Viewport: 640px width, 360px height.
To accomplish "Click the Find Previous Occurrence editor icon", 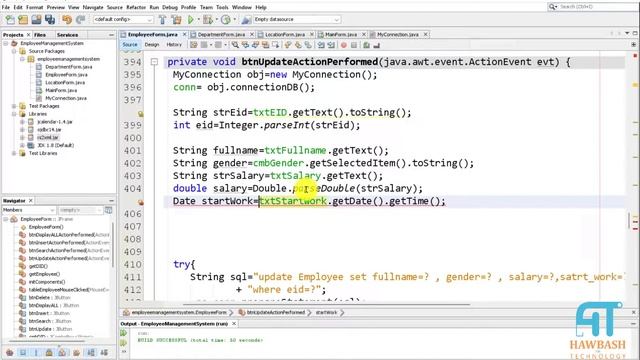I will tap(245, 45).
